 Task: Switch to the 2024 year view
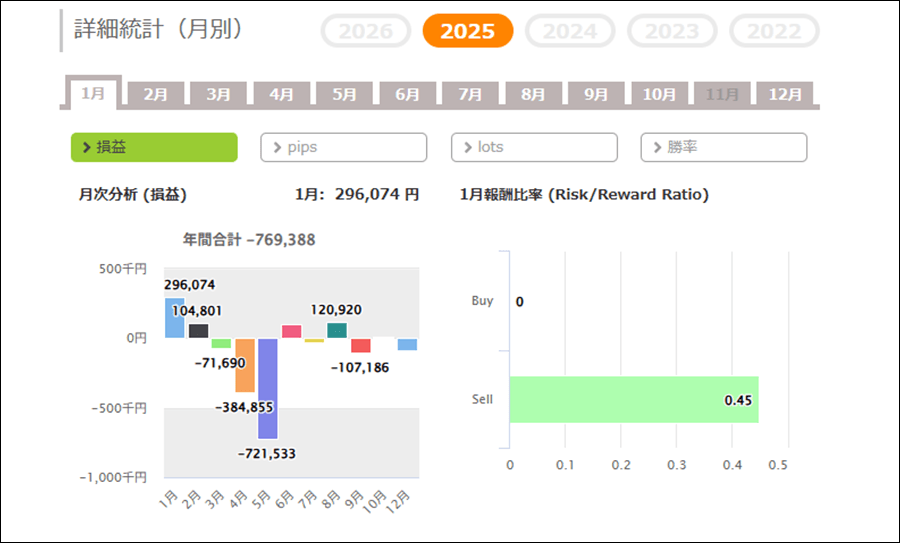(x=570, y=31)
